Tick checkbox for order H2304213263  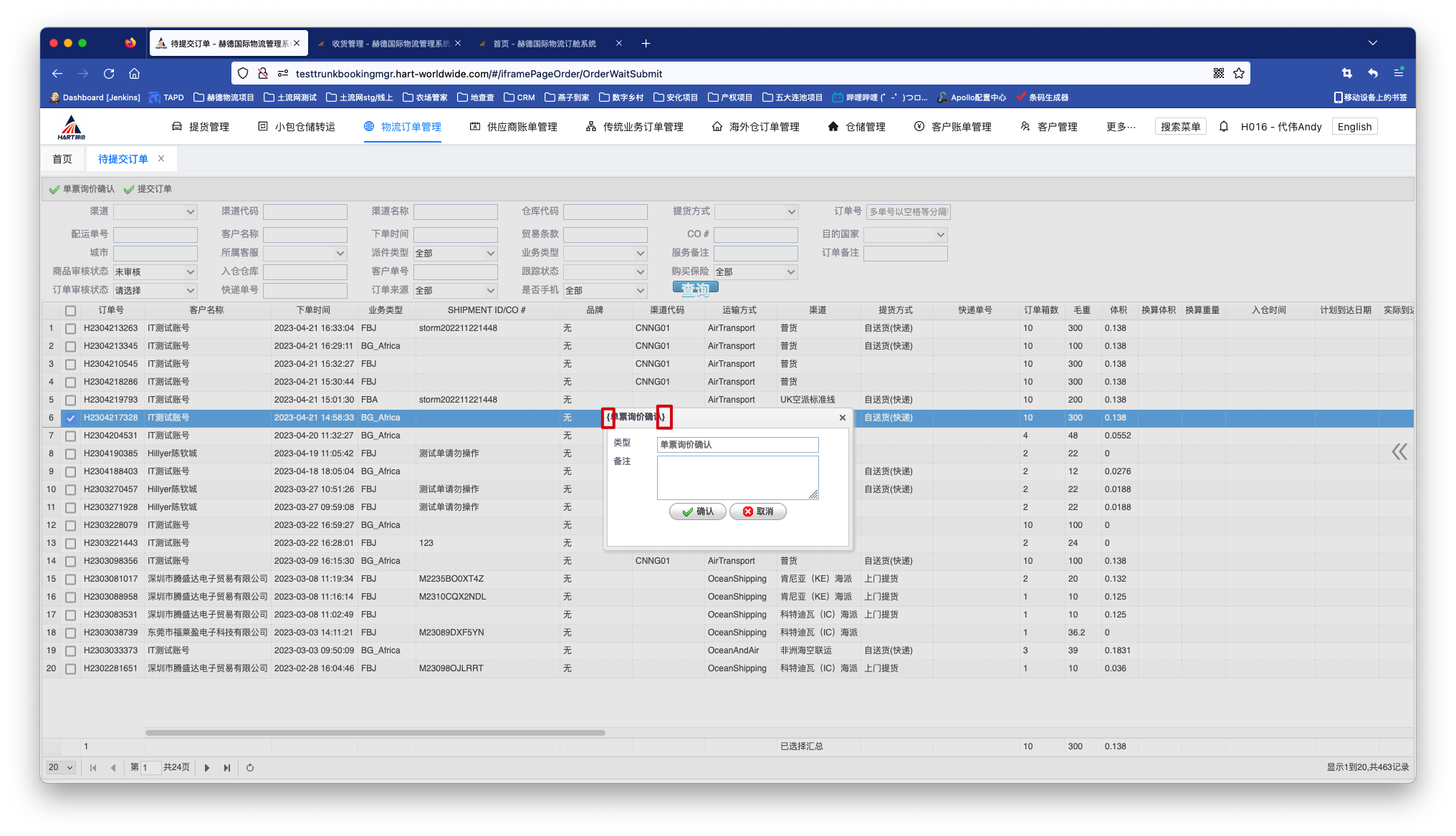70,329
